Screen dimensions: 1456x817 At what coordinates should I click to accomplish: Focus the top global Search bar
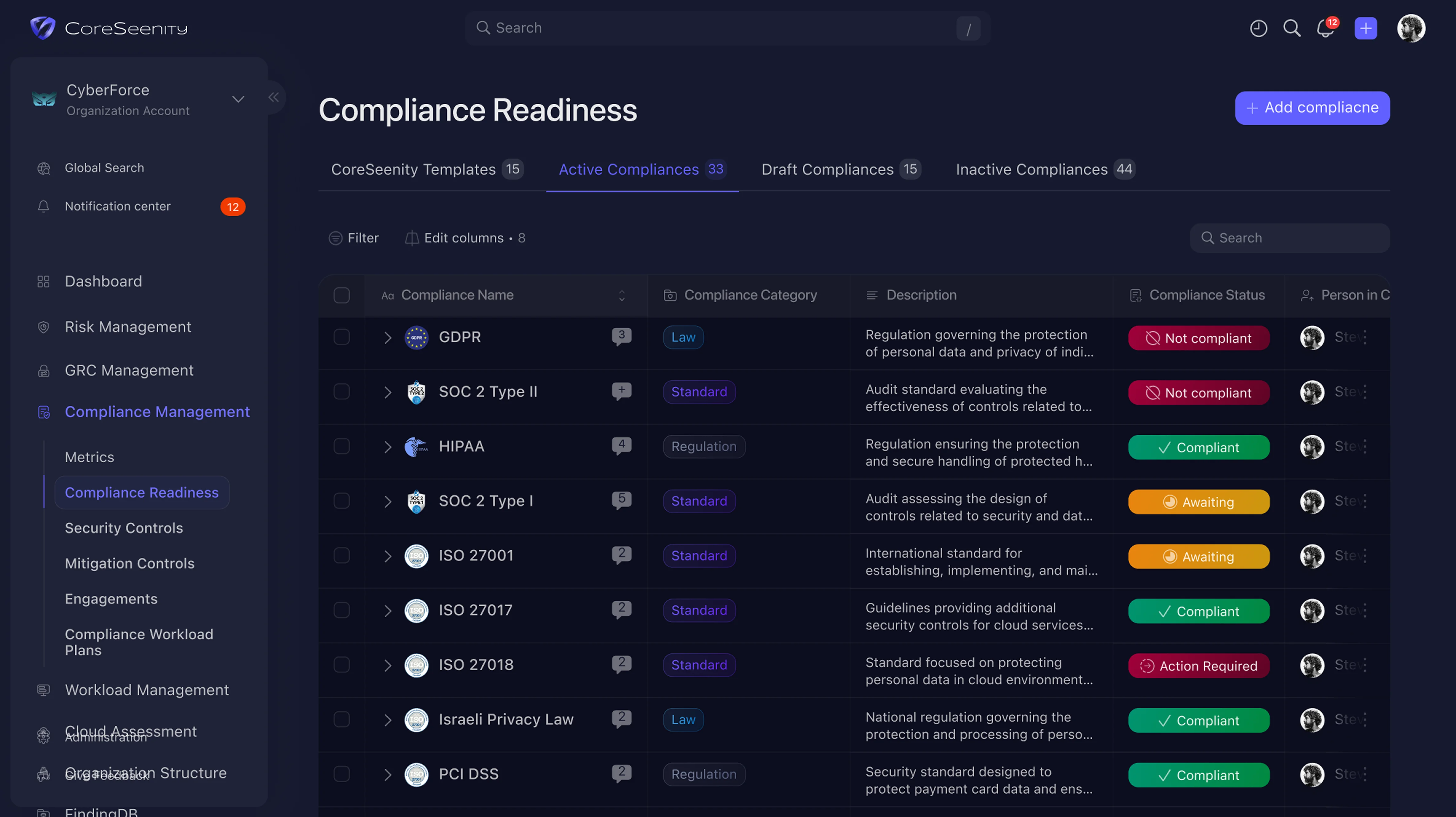pyautogui.click(x=727, y=28)
